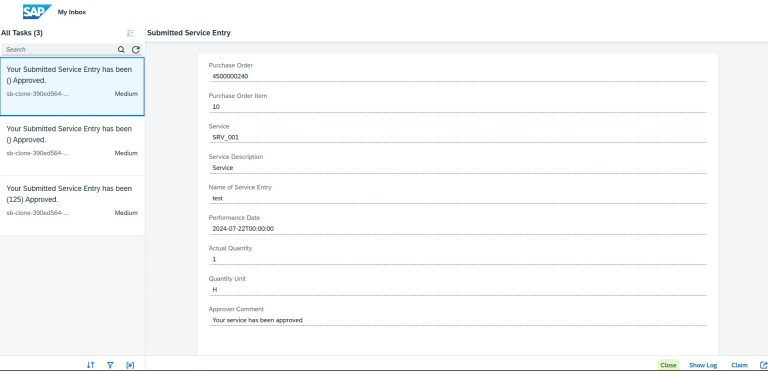Click the SAP logo
The width and height of the screenshot is (768, 371).
tap(37, 11)
